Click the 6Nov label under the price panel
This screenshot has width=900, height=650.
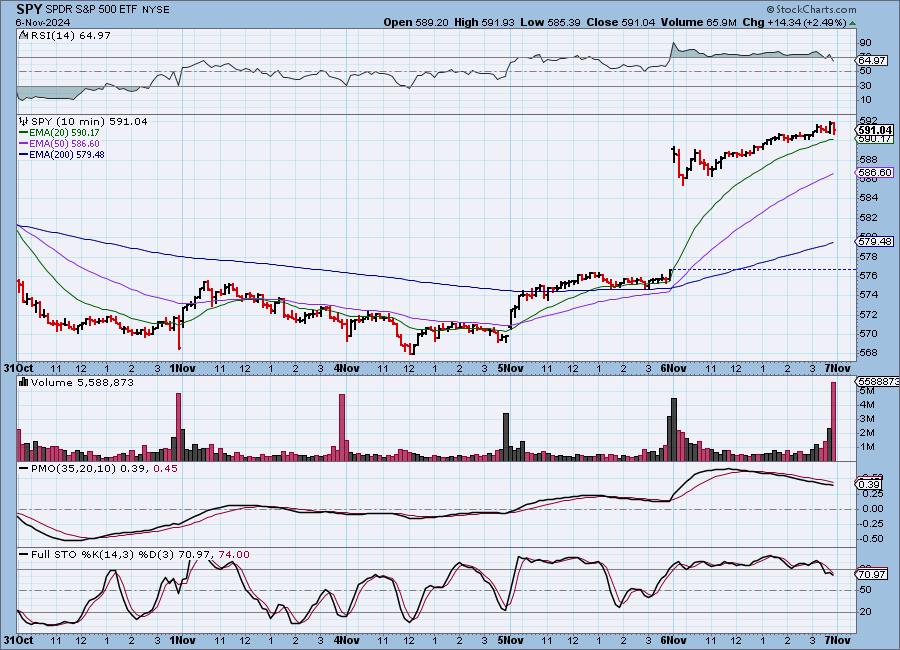tap(674, 368)
